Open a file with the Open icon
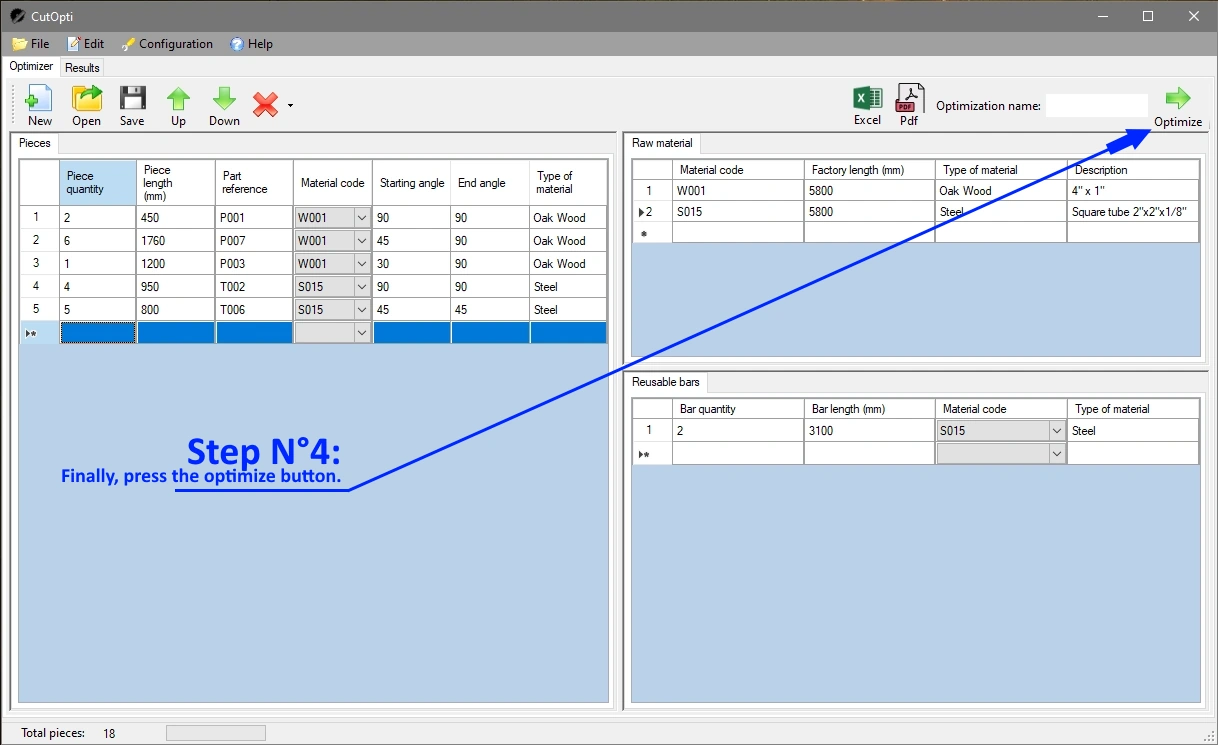The width and height of the screenshot is (1218, 745). click(x=87, y=105)
